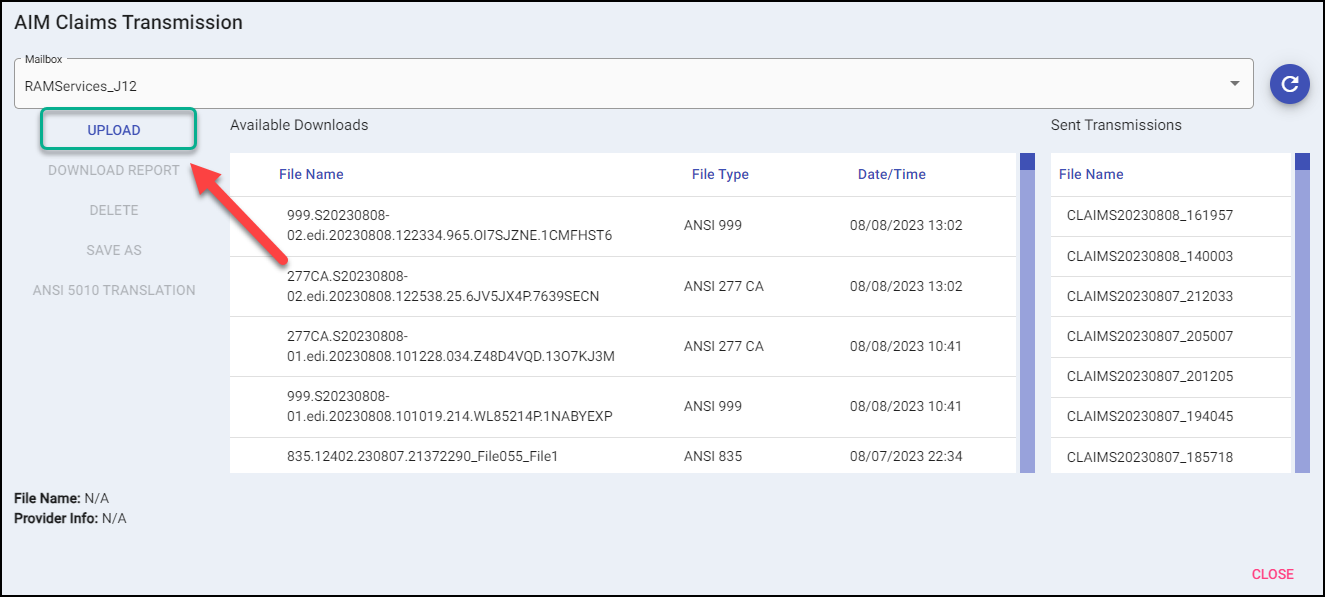Click the Sent Transmissions vertical scrollbar
Image resolution: width=1325 pixels, height=597 pixels.
[1302, 320]
